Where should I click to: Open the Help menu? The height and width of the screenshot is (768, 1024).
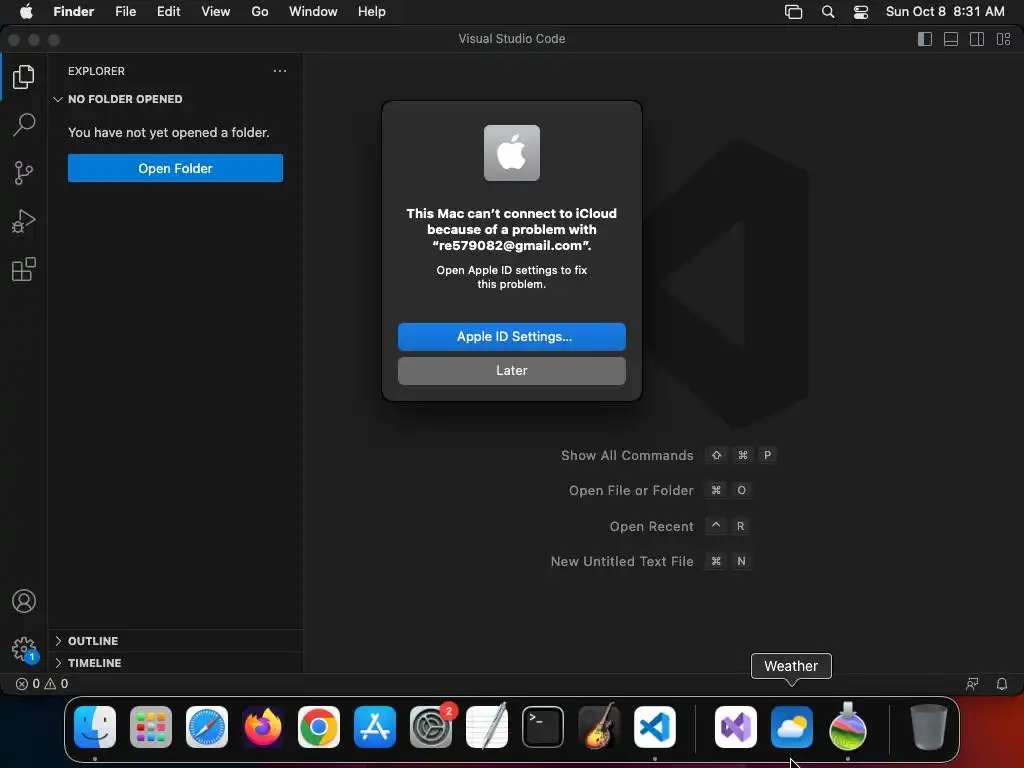tap(372, 11)
